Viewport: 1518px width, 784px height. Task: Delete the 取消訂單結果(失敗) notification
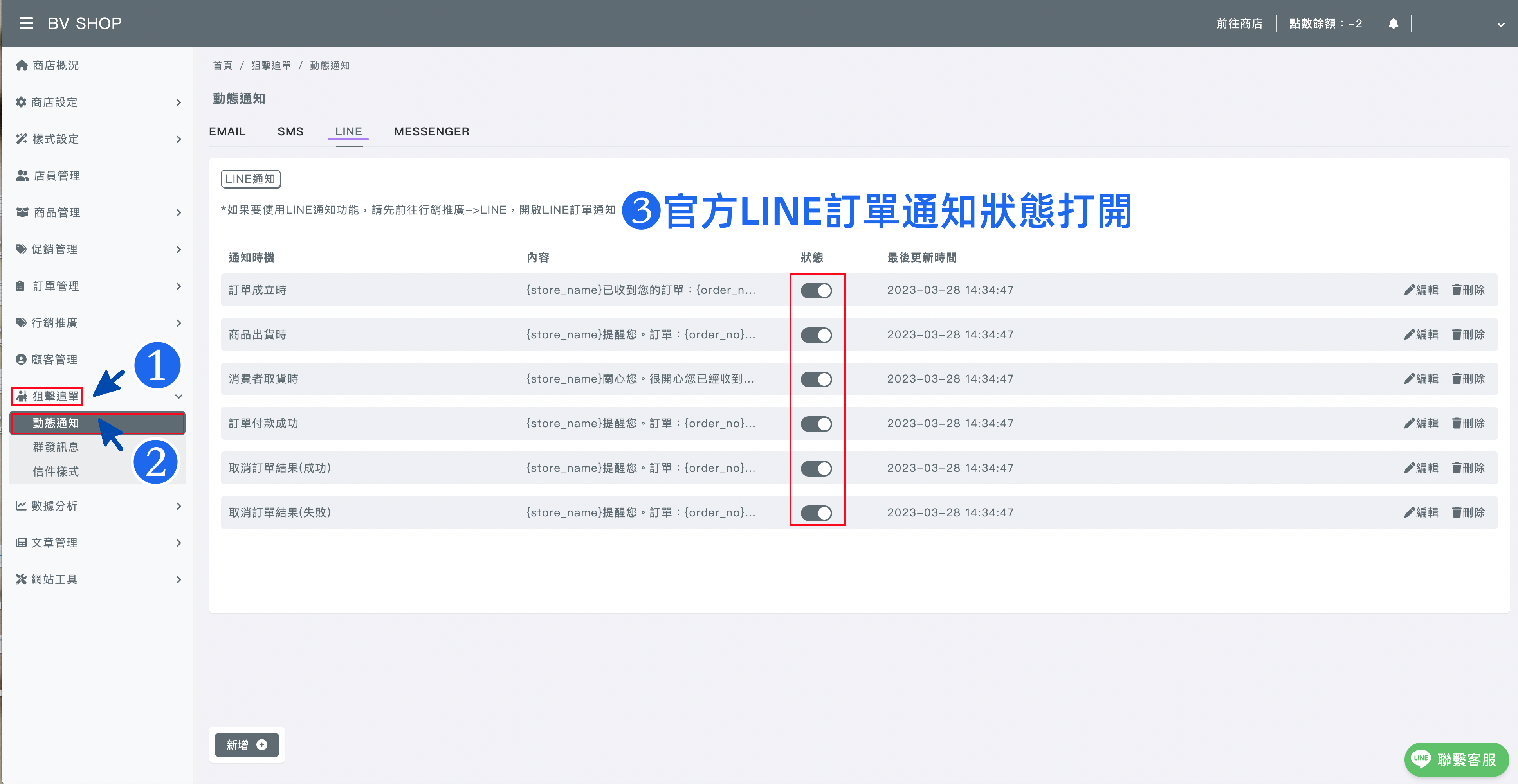[x=1468, y=512]
